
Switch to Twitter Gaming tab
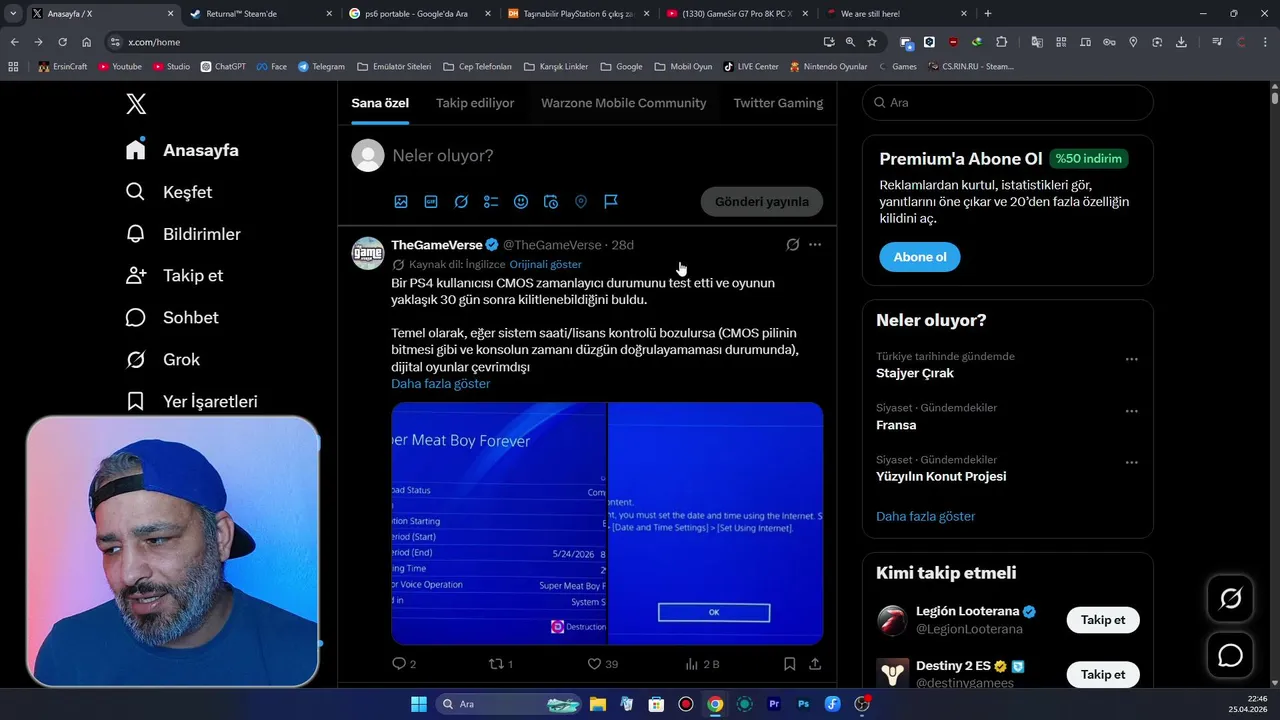pyautogui.click(x=778, y=103)
